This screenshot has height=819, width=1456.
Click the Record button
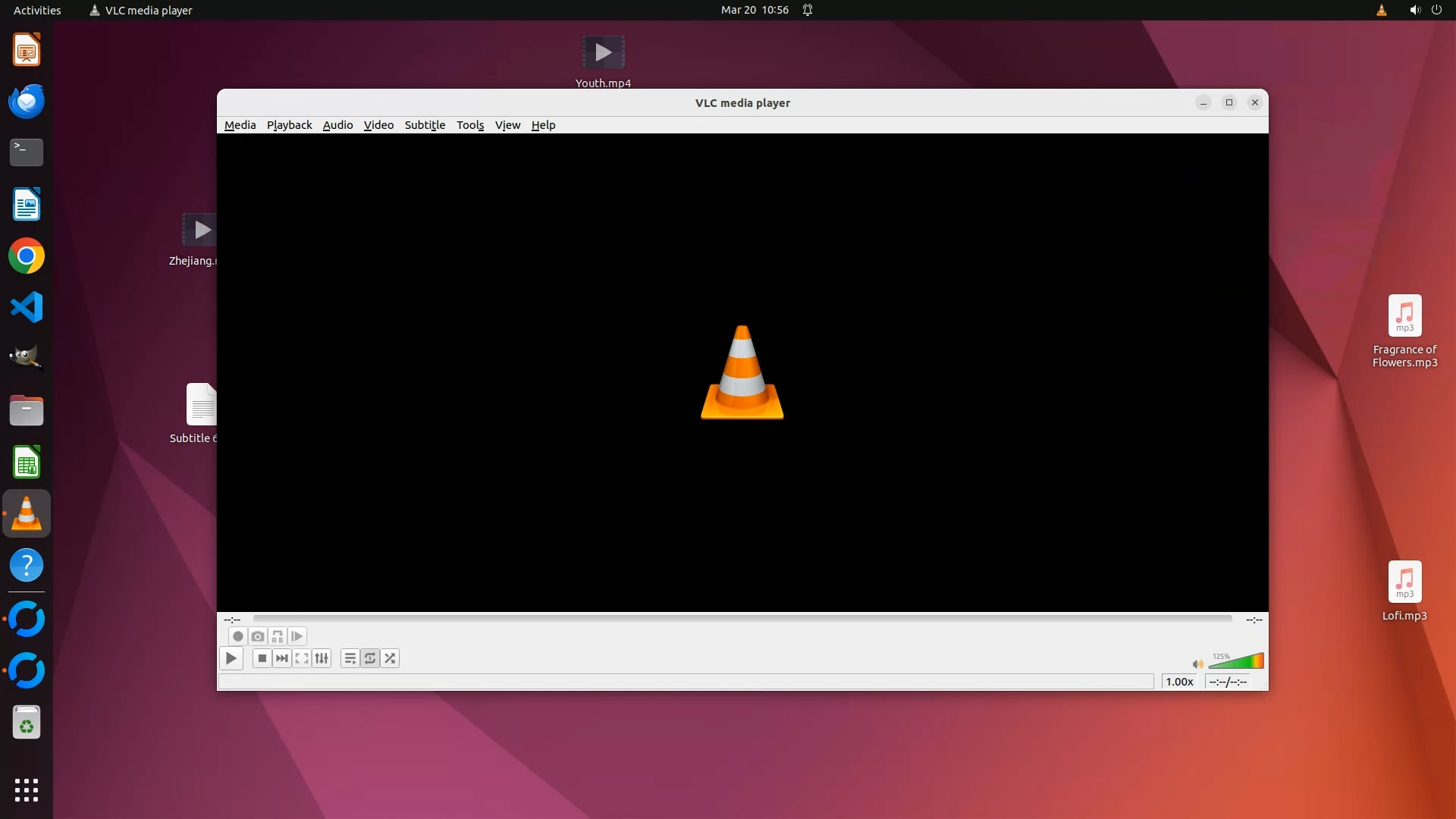[237, 636]
